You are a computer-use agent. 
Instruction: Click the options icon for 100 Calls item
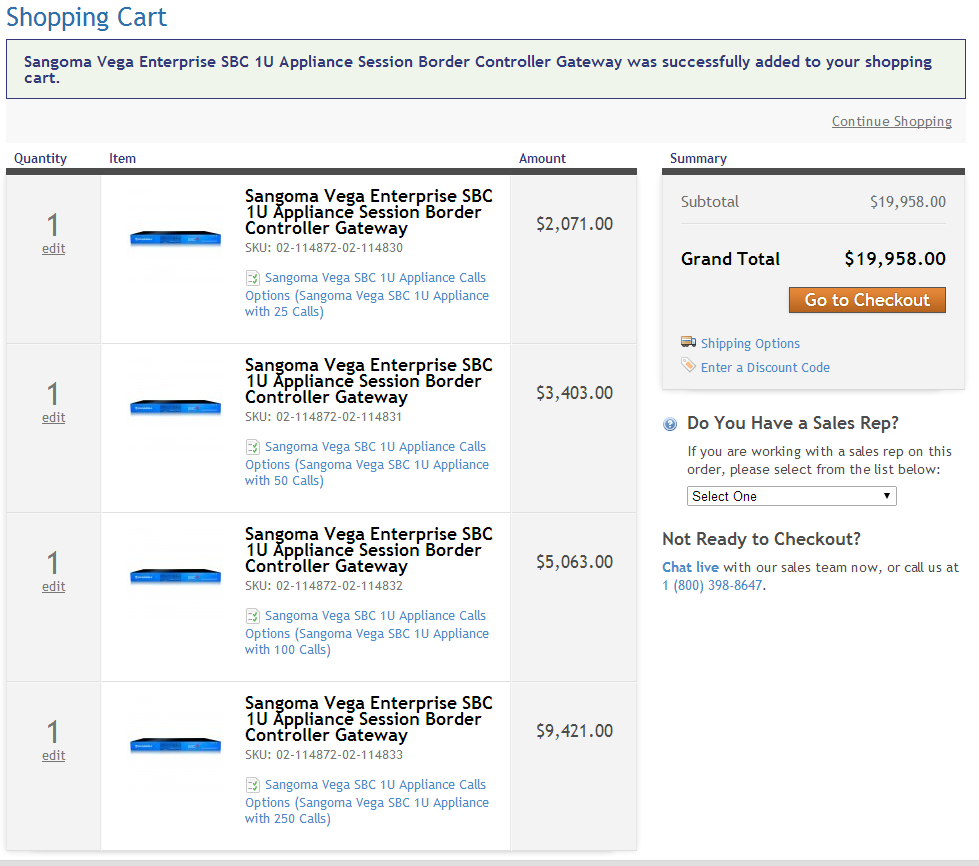pyautogui.click(x=252, y=616)
